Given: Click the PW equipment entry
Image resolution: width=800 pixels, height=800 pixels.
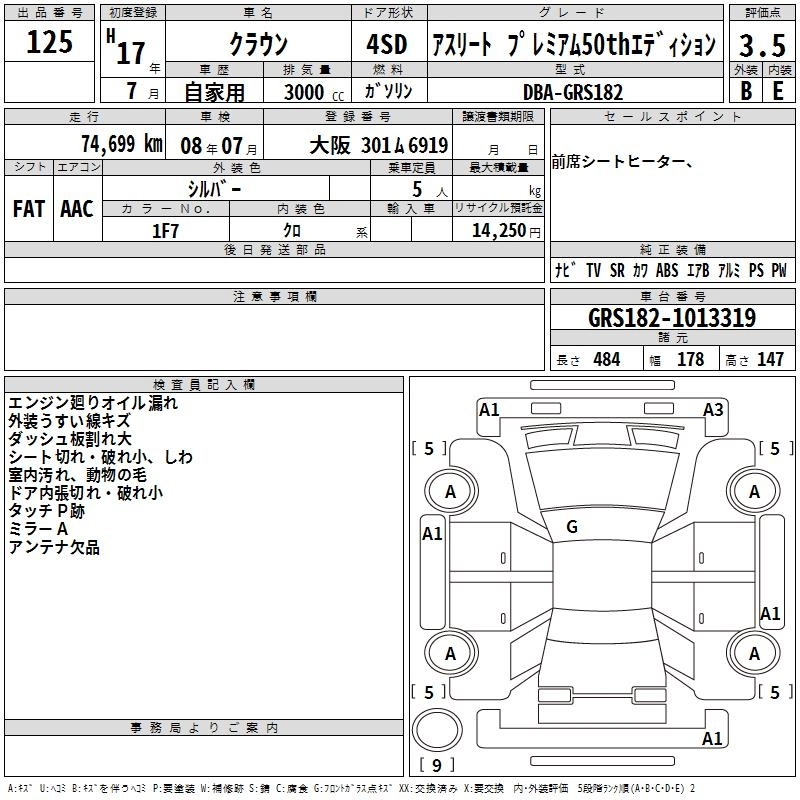Looking at the screenshot, I should 779,270.
